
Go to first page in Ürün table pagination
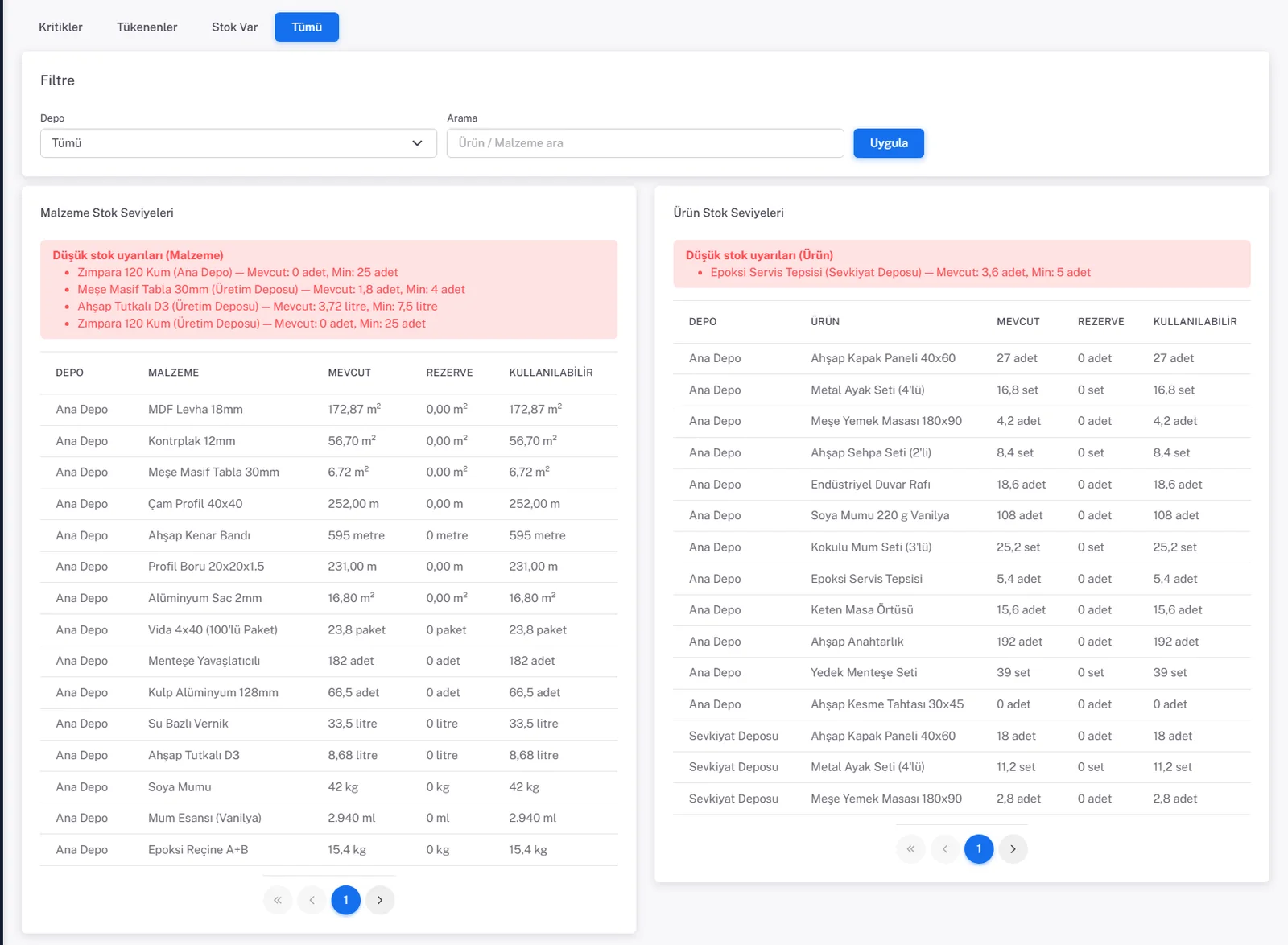point(910,848)
